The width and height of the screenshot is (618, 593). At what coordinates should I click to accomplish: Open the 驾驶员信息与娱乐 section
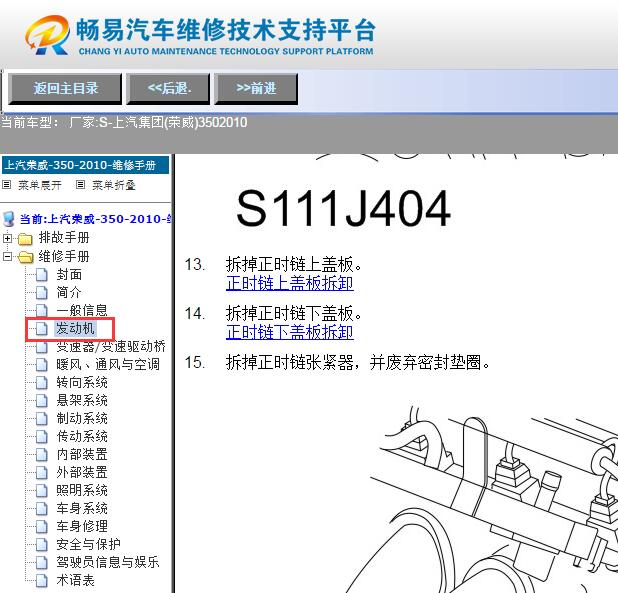[108, 562]
